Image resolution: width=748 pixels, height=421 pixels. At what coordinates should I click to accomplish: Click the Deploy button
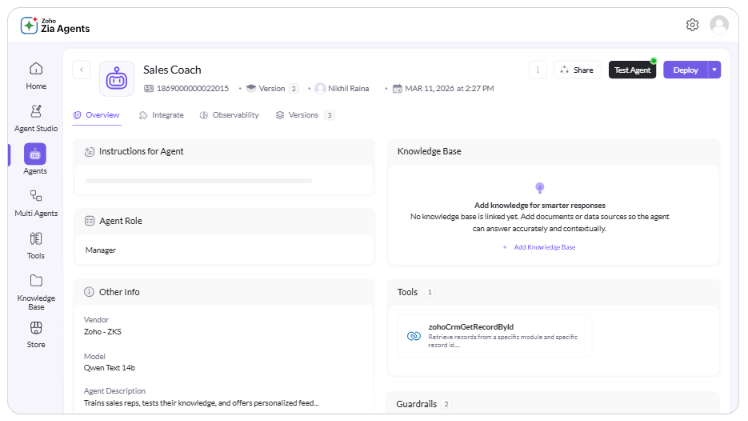point(686,70)
